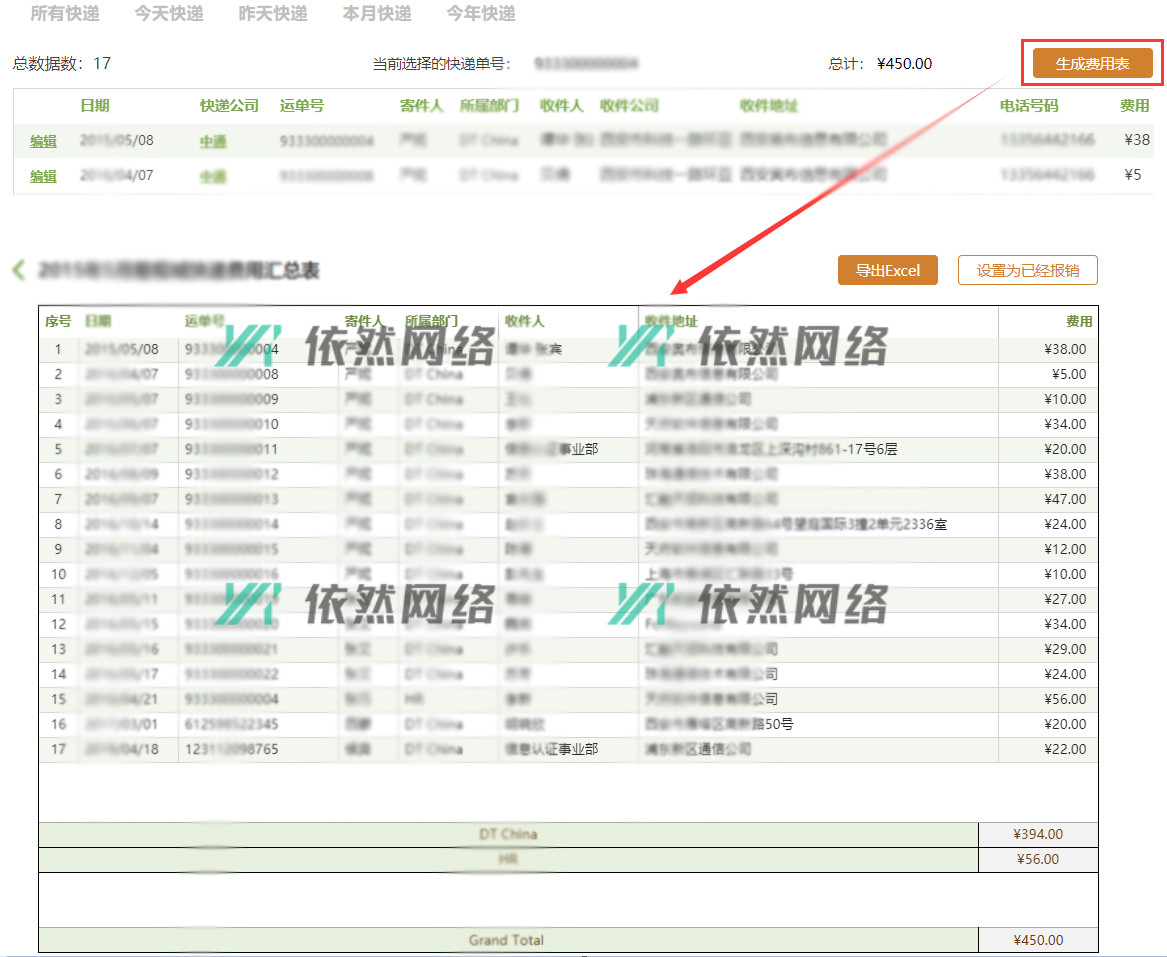Screen dimensions: 1167x957
Task: Select the ¥47.00 fee cell in row 7
Action: pos(1064,499)
